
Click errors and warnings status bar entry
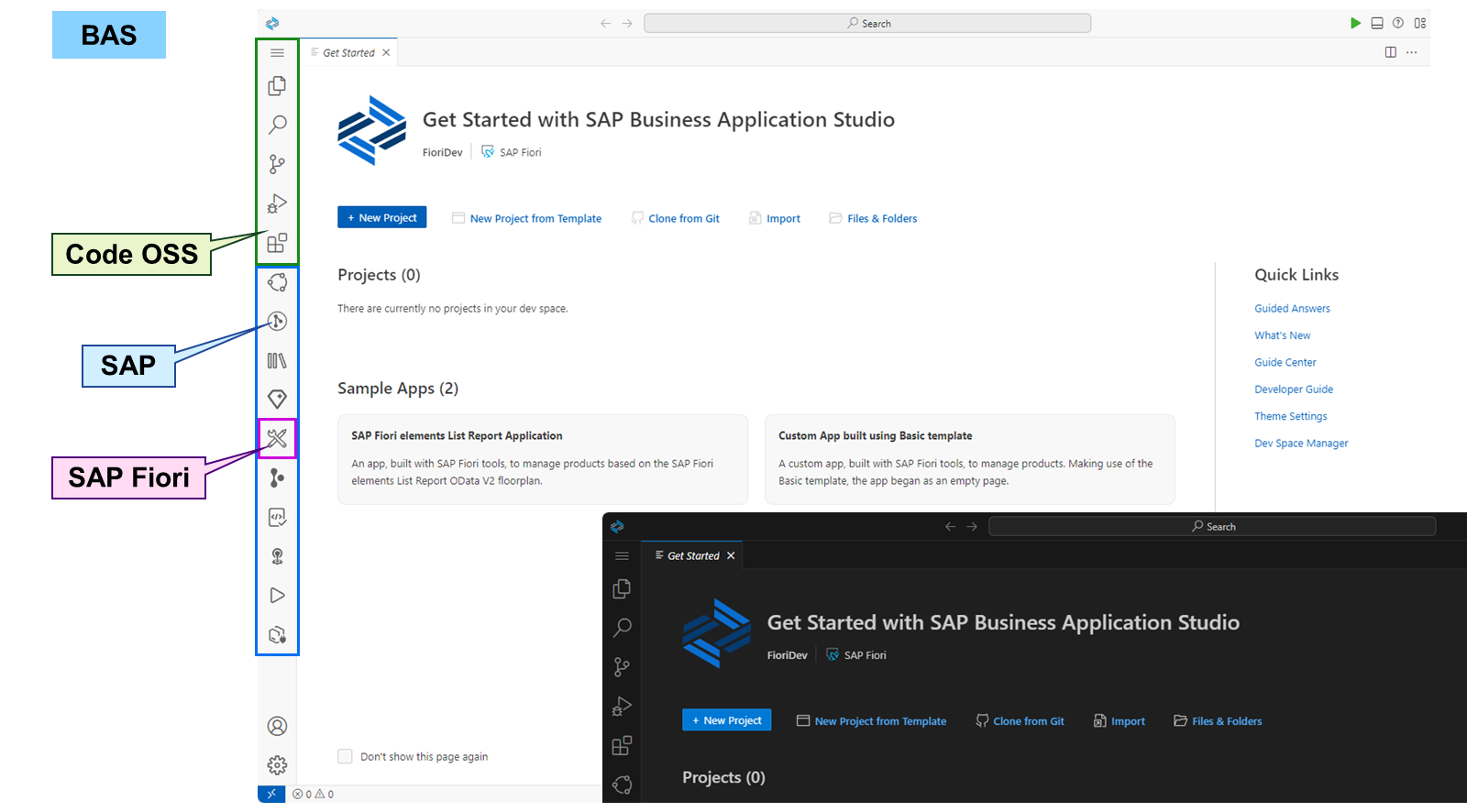313,794
